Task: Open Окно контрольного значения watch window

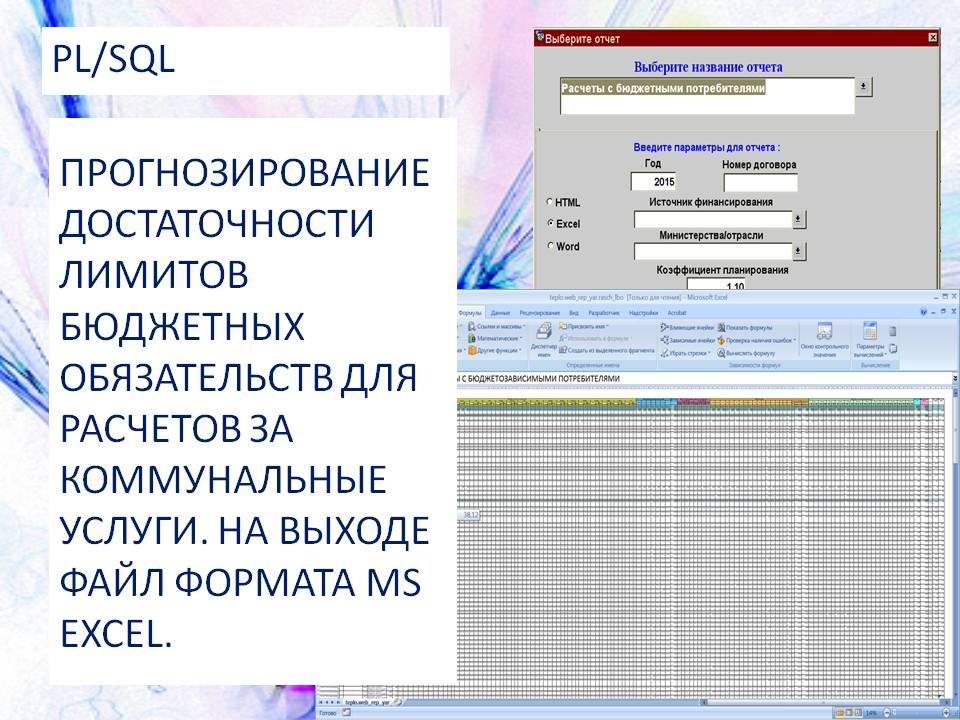Action: click(824, 340)
